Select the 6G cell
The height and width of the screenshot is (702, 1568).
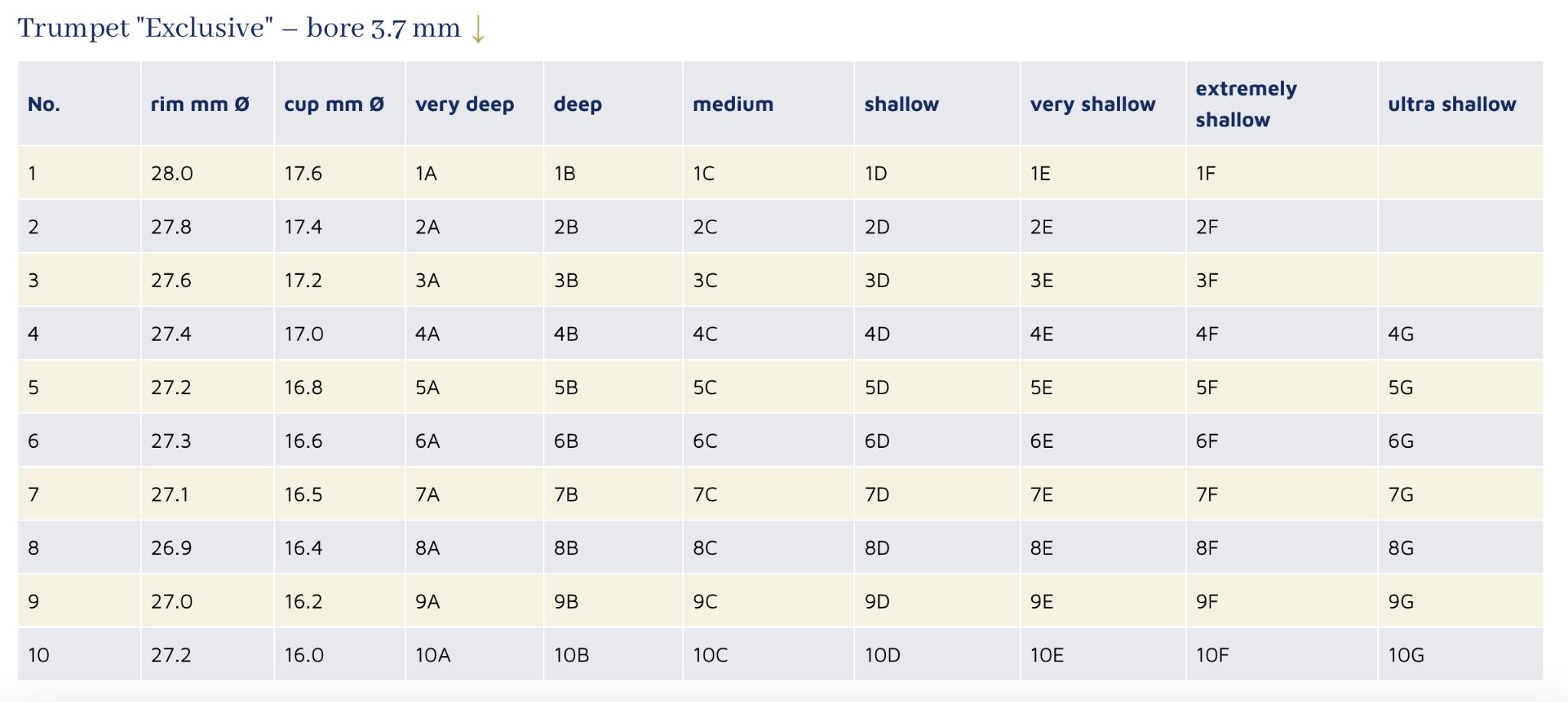(x=1400, y=442)
